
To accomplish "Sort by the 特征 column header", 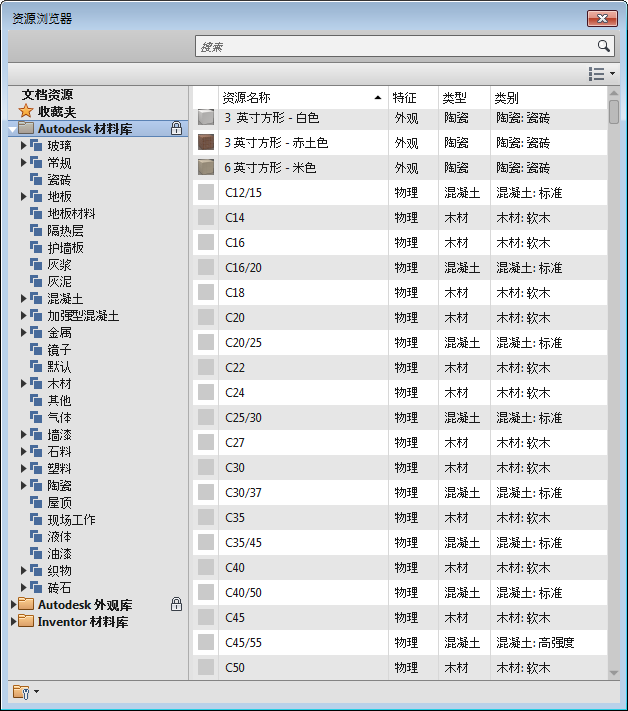I will [413, 97].
